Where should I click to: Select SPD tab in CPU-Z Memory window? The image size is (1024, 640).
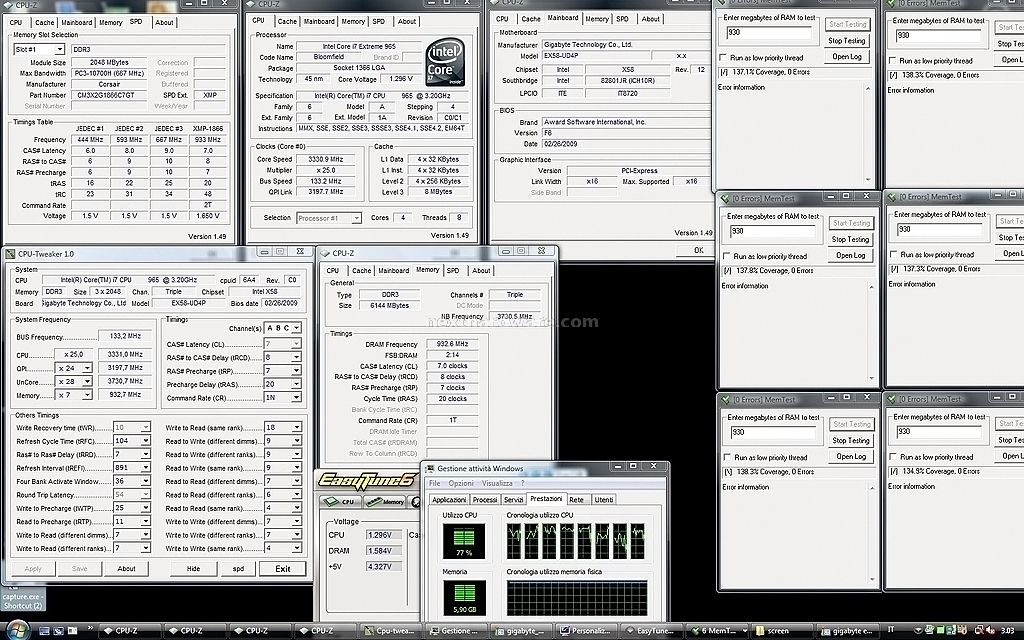tap(453, 270)
